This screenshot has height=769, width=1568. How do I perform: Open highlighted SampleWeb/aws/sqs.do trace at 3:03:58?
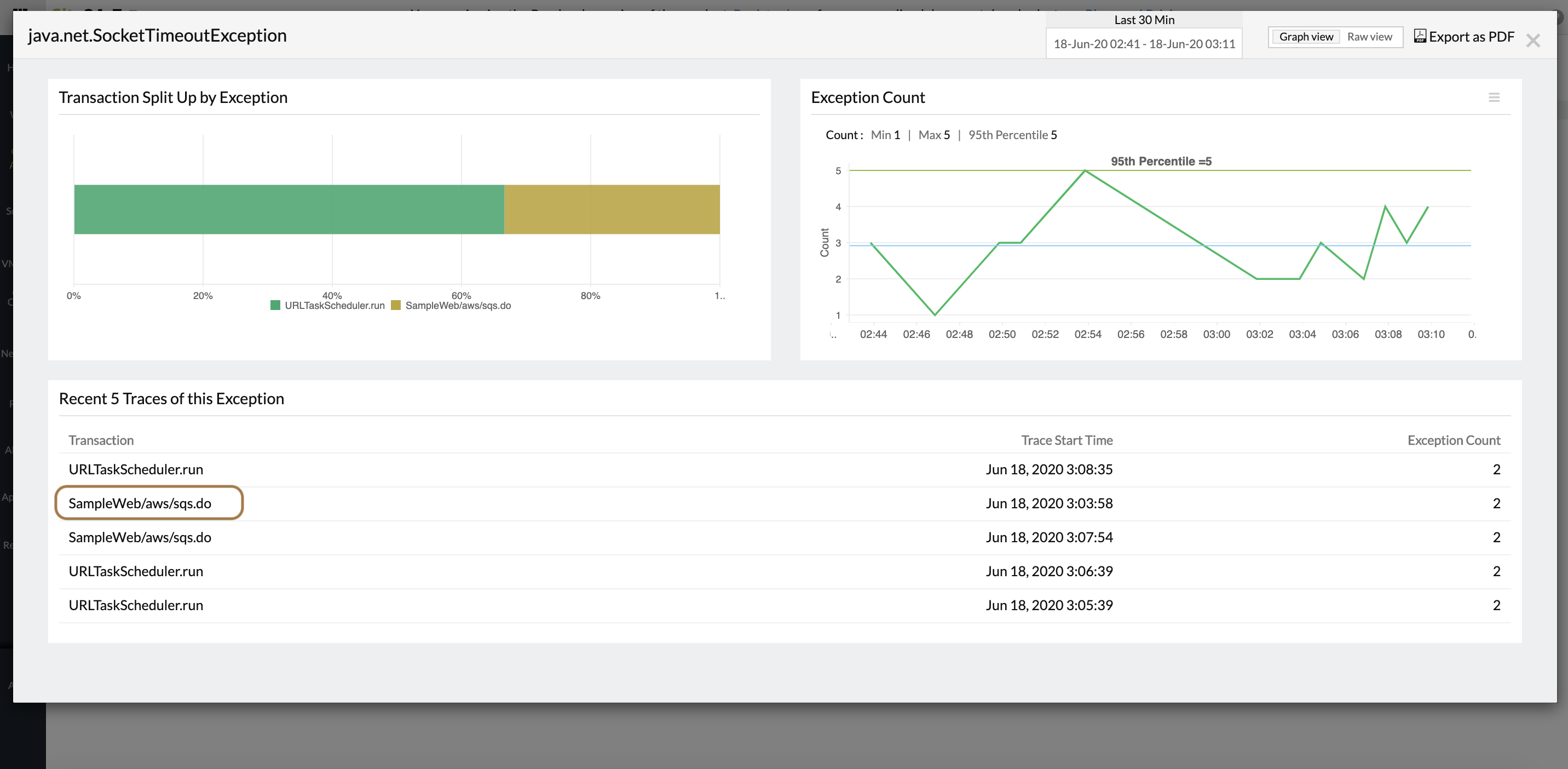click(140, 503)
